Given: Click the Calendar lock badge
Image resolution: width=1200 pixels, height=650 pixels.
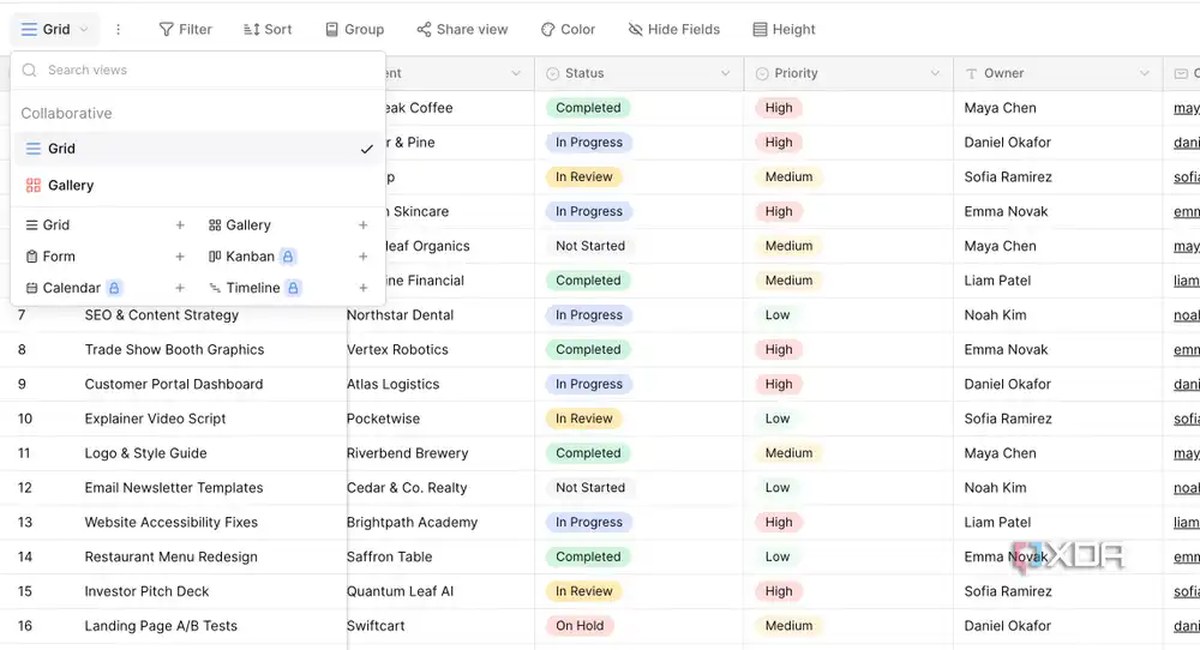Looking at the screenshot, I should click(114, 288).
